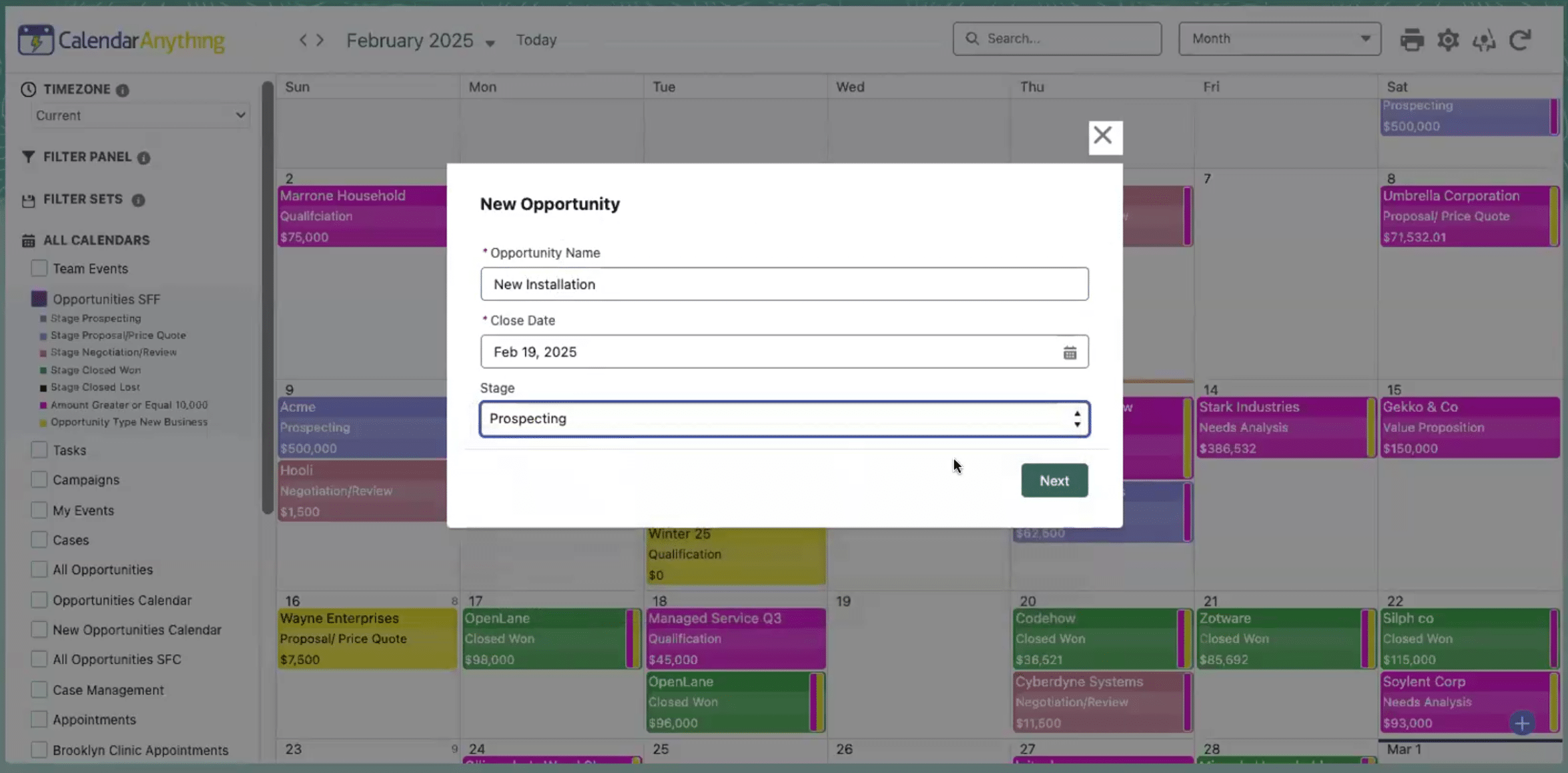1568x773 pixels.
Task: Check the New Opportunities Calendar checkbox
Action: [39, 629]
